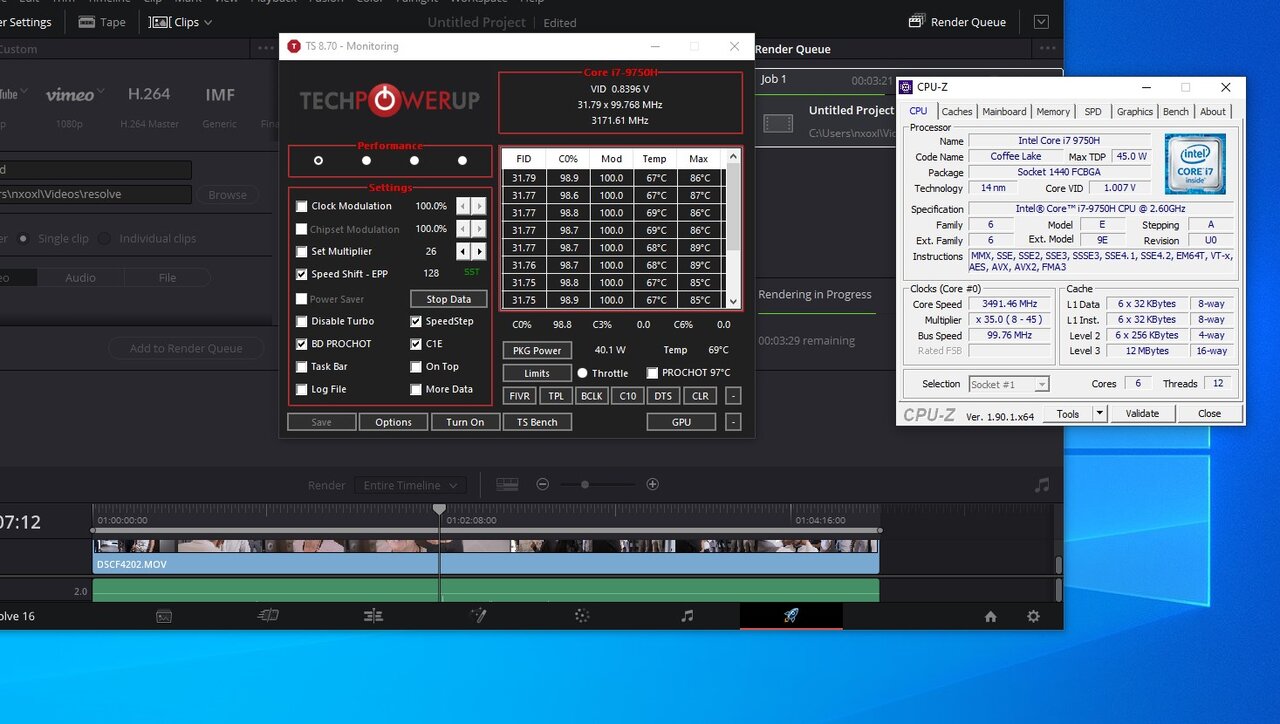
Task: Toggle PROCHOT 97°C checkbox
Action: [653, 373]
